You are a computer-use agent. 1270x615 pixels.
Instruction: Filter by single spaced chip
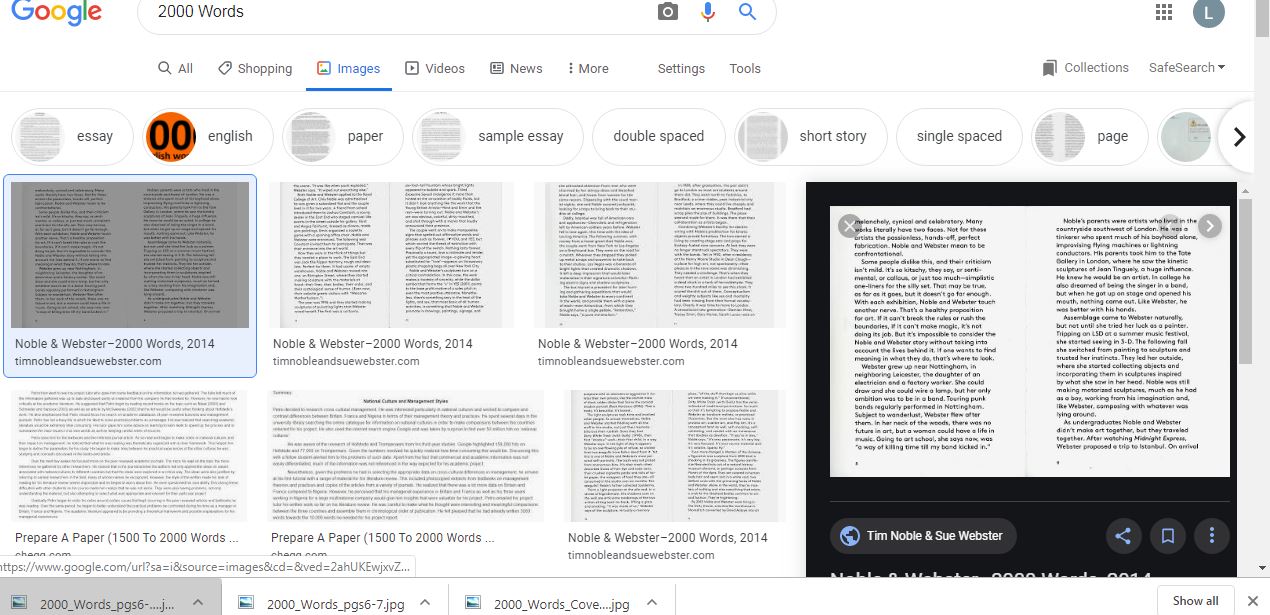[959, 137]
